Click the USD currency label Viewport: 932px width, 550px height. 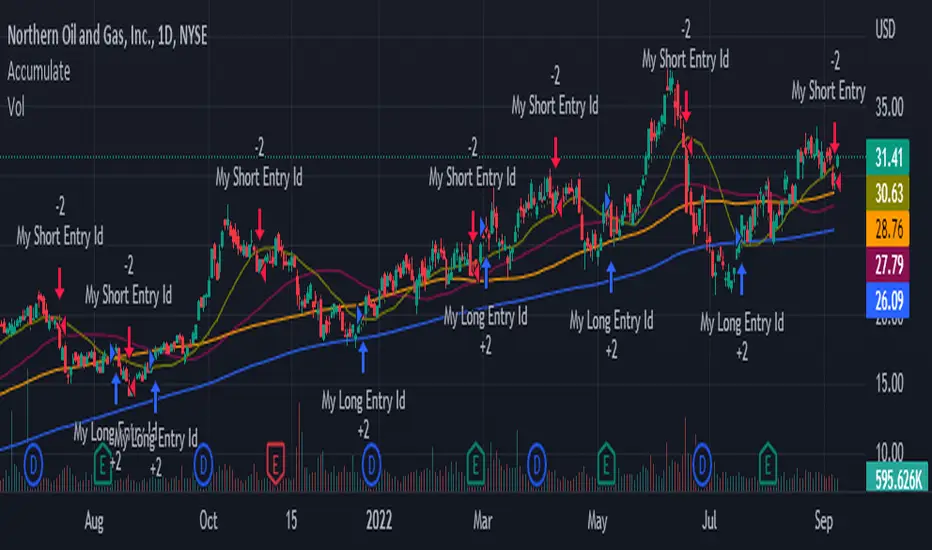884,29
